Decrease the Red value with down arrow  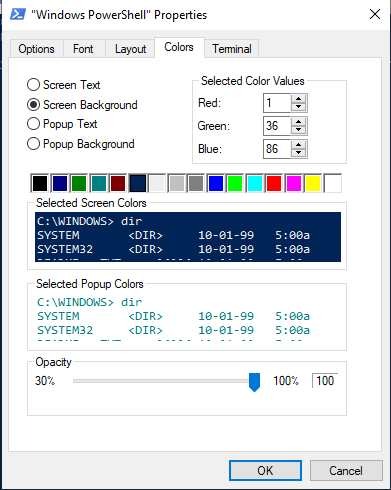click(299, 107)
